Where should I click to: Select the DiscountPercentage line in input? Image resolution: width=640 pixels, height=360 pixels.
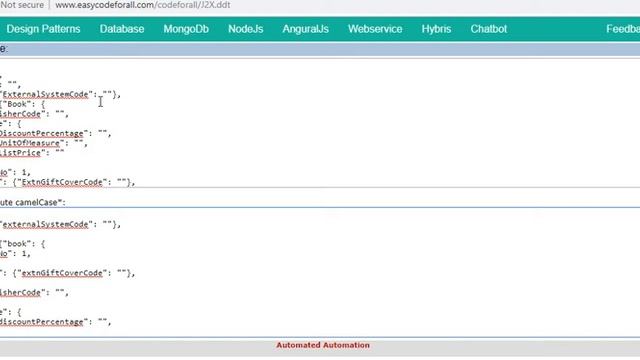(x=55, y=133)
